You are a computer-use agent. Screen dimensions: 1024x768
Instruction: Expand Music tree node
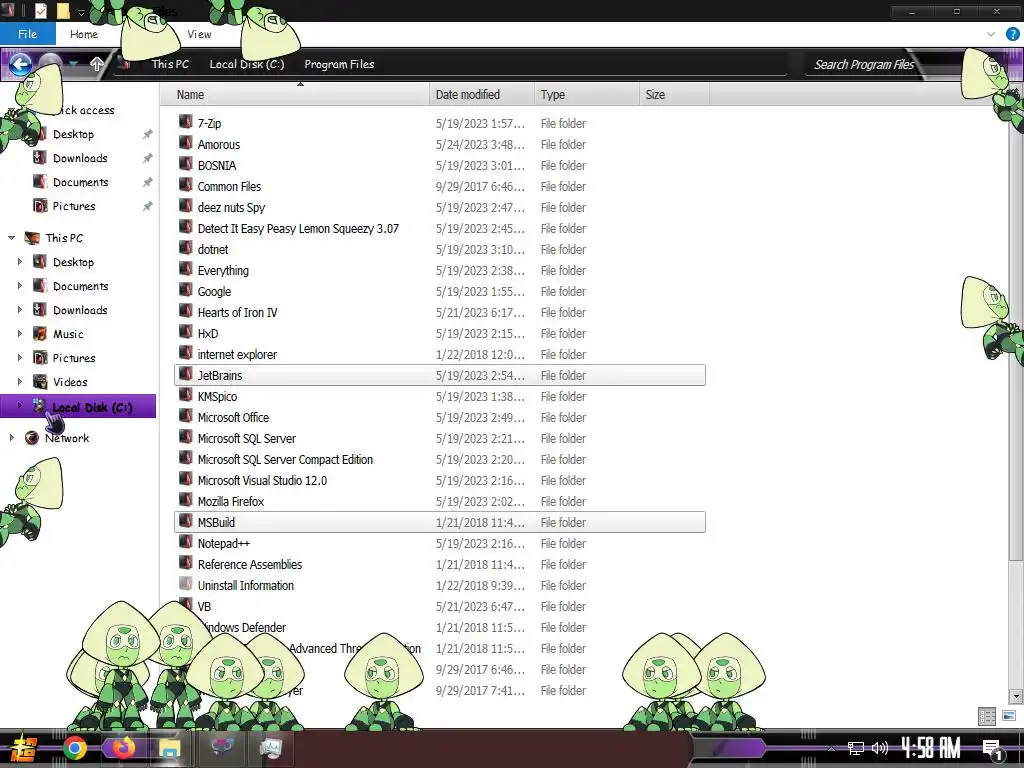click(x=20, y=334)
